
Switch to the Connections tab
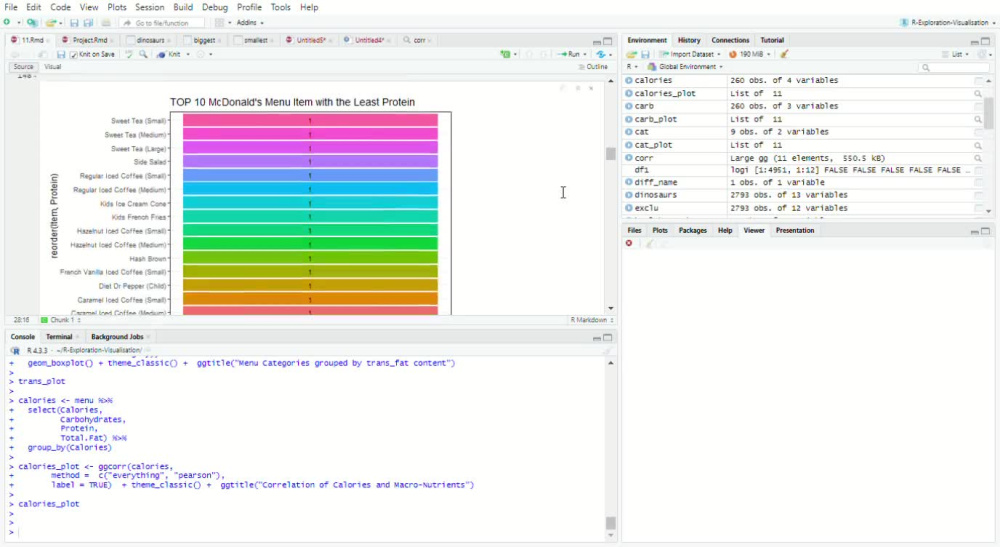(730, 40)
